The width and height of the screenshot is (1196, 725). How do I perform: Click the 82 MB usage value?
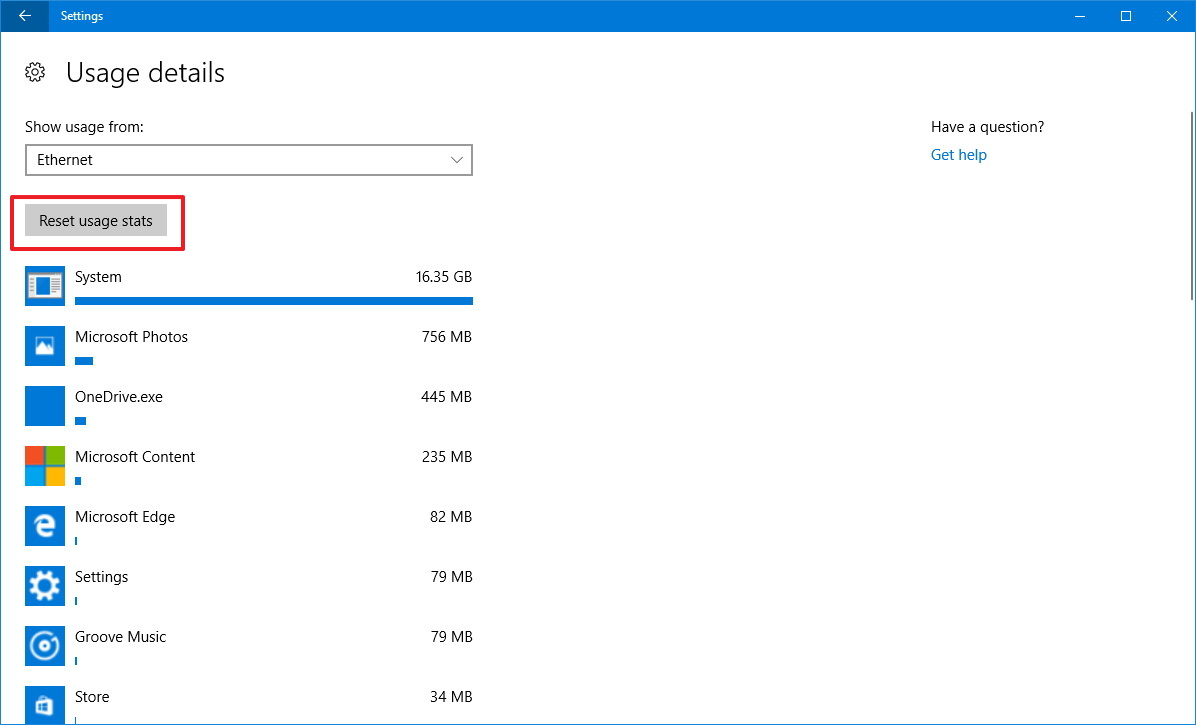pos(451,517)
